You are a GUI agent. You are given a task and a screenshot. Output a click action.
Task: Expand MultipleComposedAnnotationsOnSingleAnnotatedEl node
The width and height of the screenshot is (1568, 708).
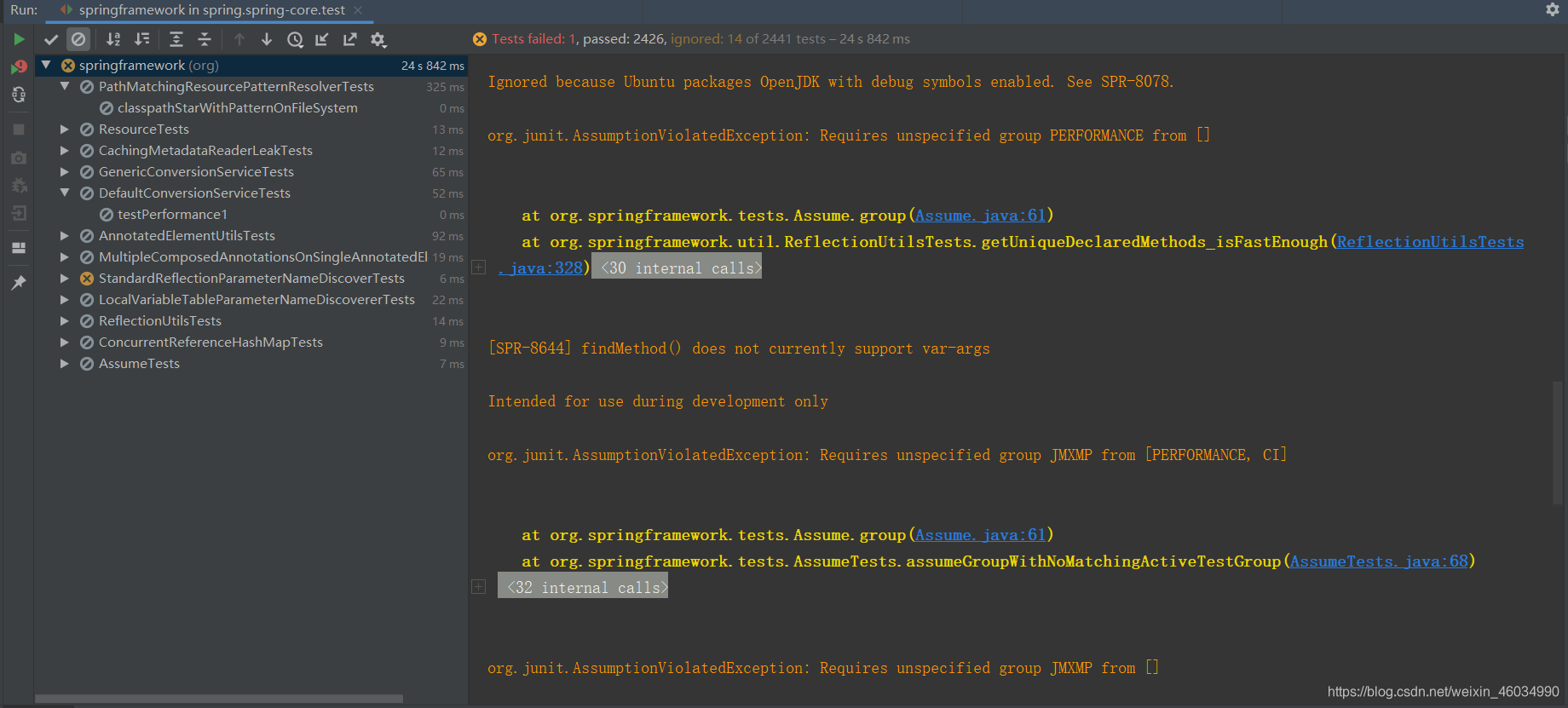click(x=65, y=256)
